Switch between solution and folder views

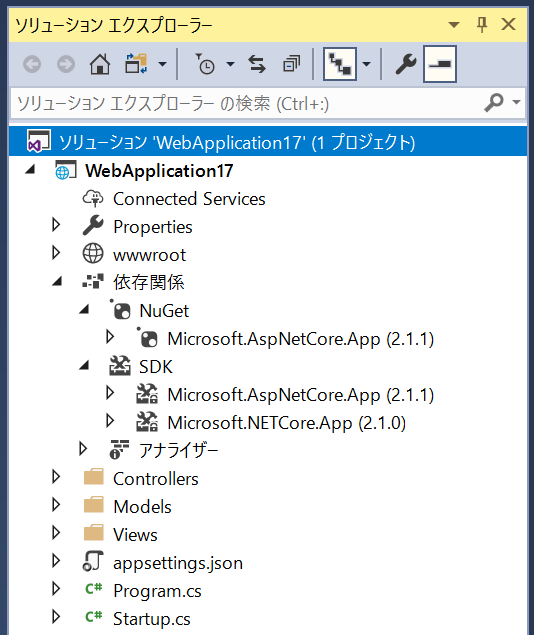tap(136, 64)
